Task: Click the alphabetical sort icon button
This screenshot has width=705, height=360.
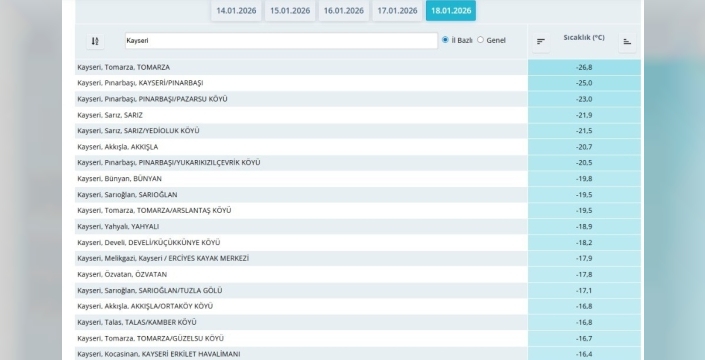Action: click(95, 41)
